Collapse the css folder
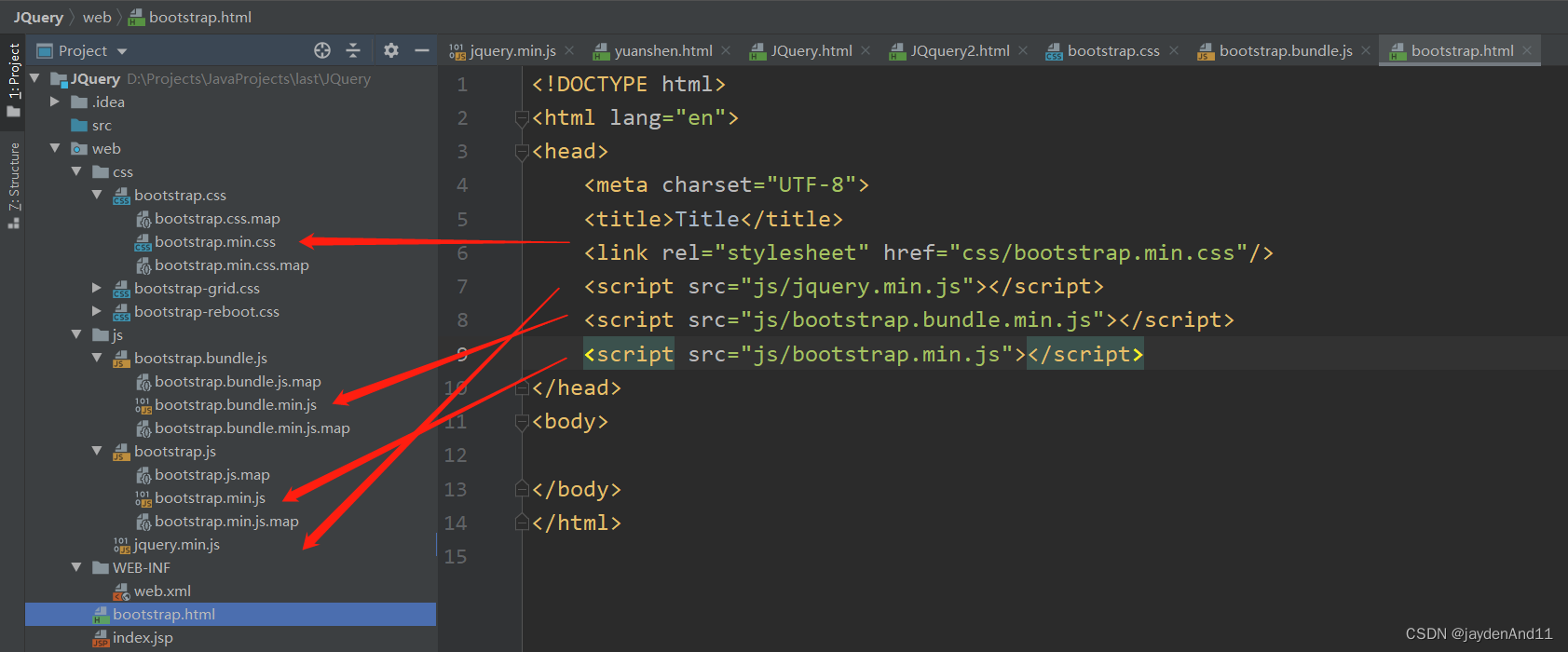Viewport: 1568px width, 652px height. [x=76, y=171]
